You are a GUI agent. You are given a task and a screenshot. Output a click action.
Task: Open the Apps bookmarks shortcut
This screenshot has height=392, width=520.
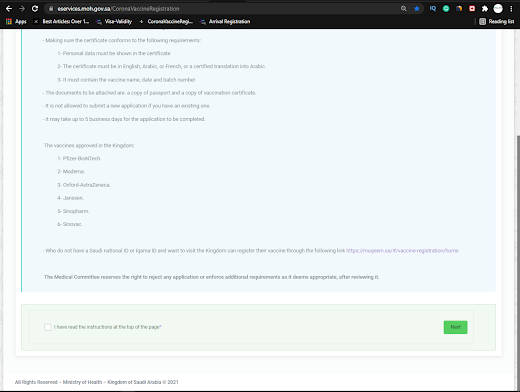[x=16, y=22]
